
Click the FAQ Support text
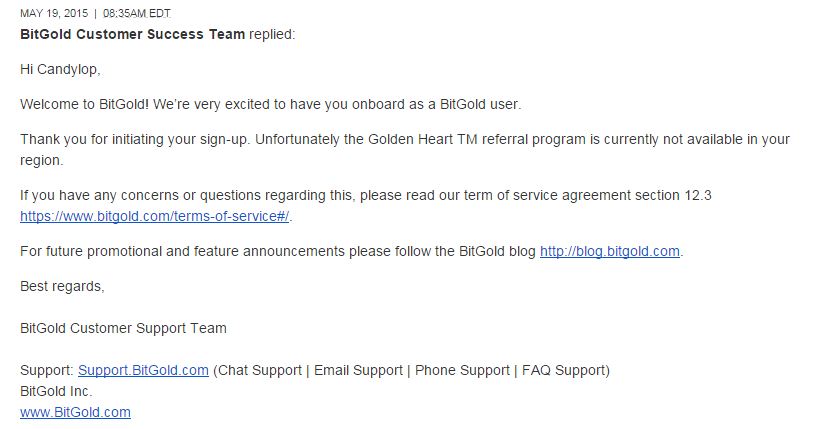coord(563,370)
